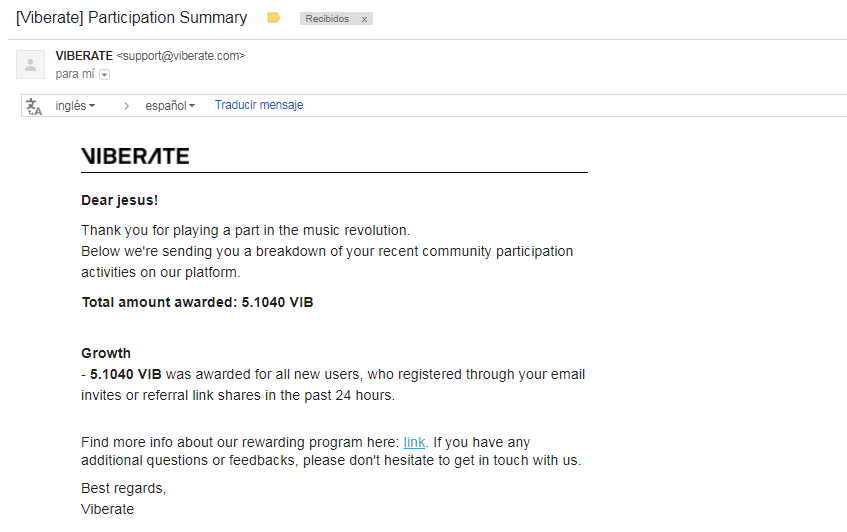Click the VIBERATE sender name
847x532 pixels.
click(84, 56)
